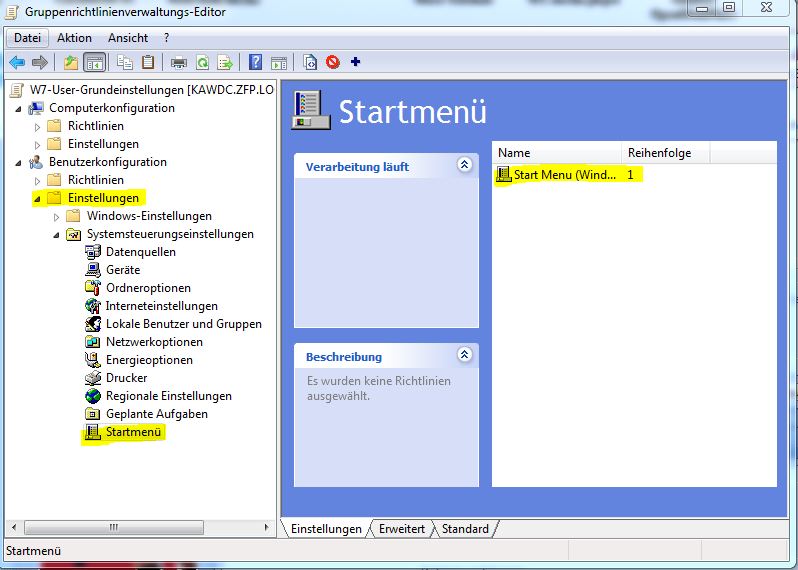The width and height of the screenshot is (798, 570).
Task: Select Computerkonfiguration in the tree
Action: (111, 108)
